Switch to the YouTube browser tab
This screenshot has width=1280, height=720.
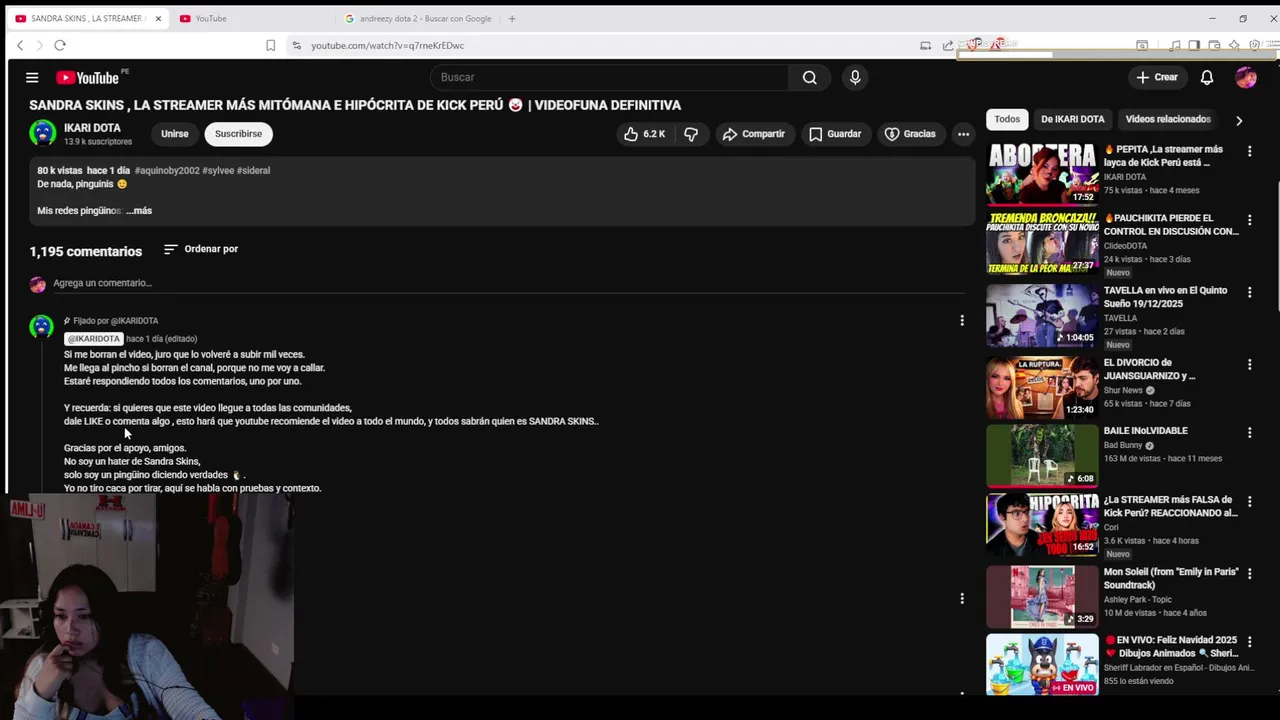tap(250, 18)
